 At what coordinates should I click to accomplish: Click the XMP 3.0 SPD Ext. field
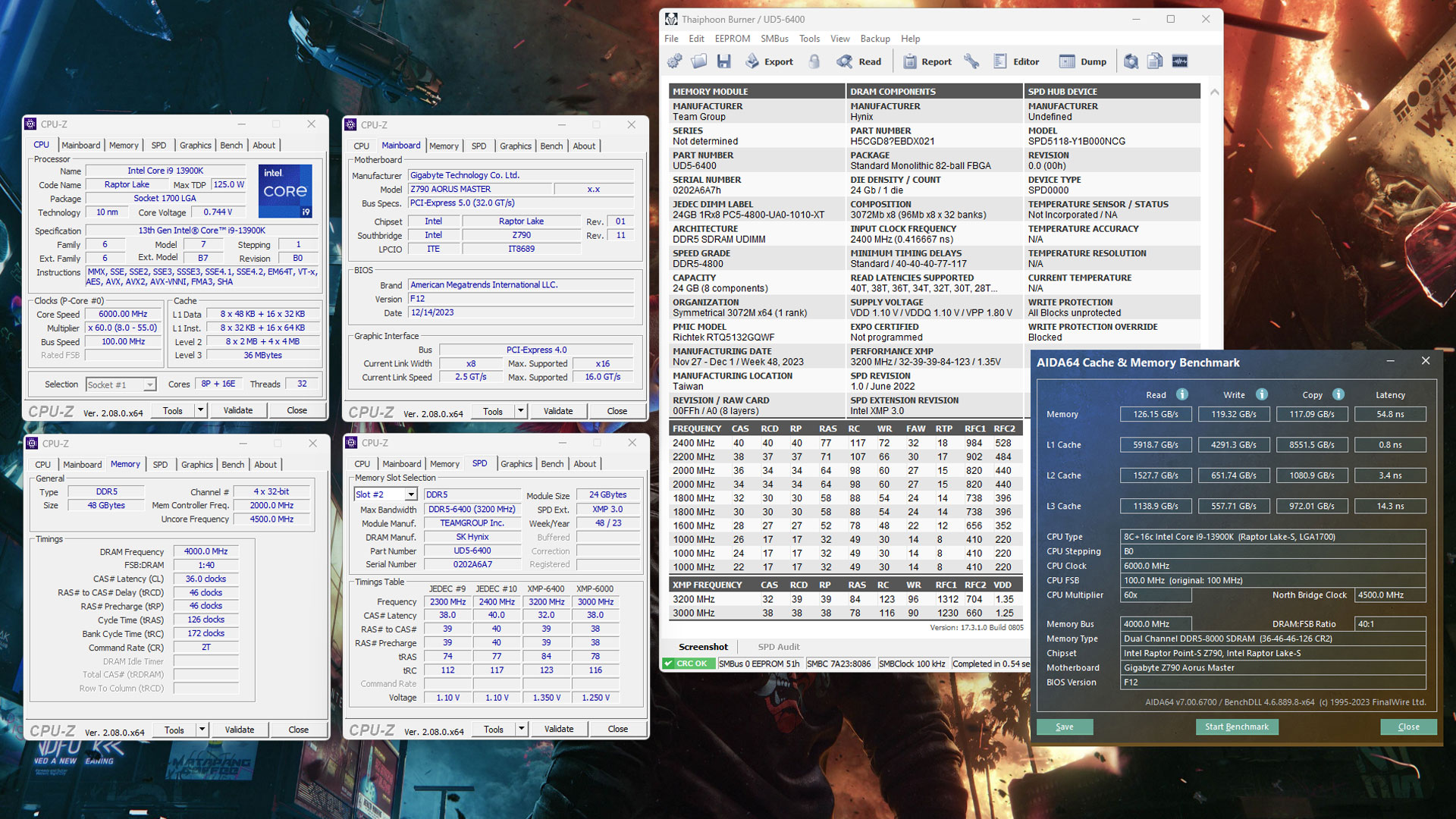(x=607, y=510)
